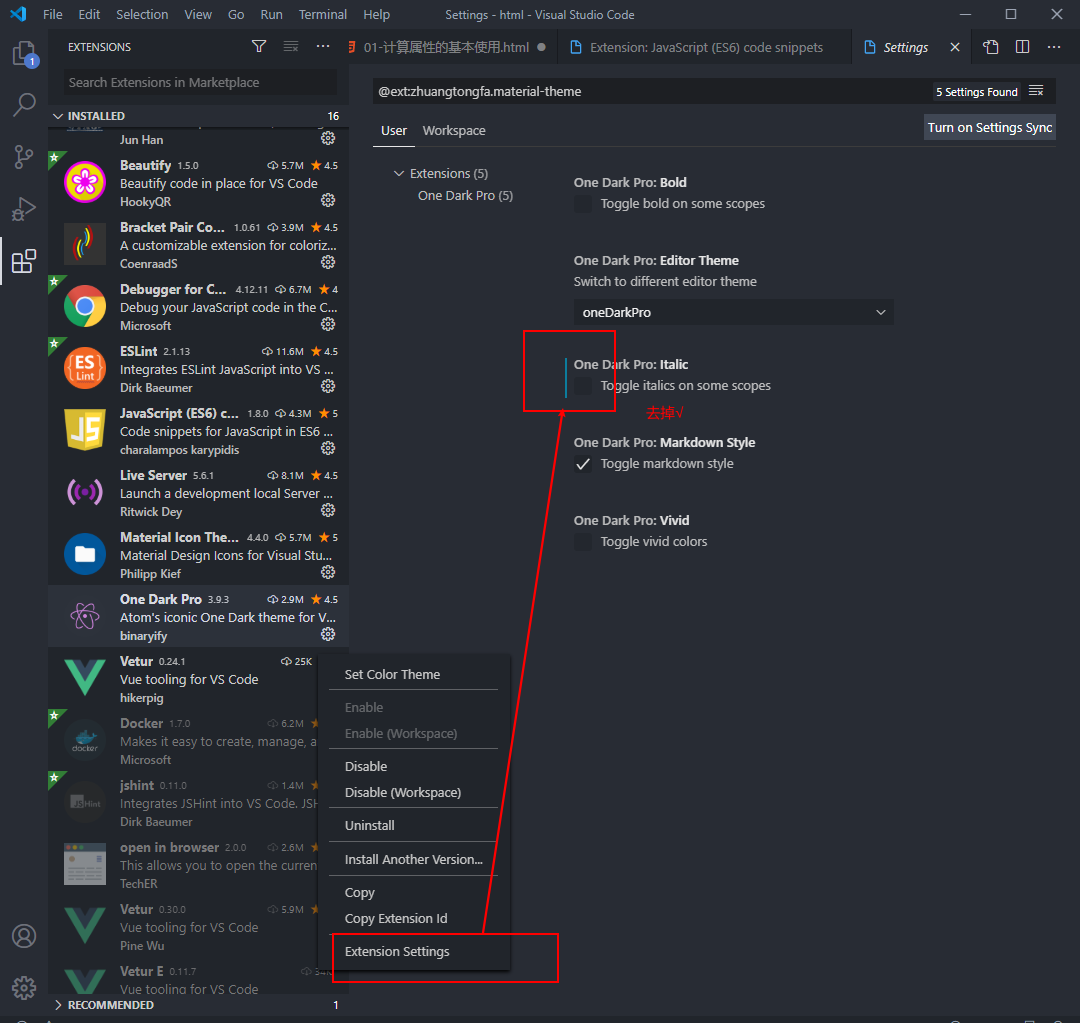The width and height of the screenshot is (1080, 1023).
Task: Collapse the INSTALLED extensions section
Action: click(x=58, y=115)
